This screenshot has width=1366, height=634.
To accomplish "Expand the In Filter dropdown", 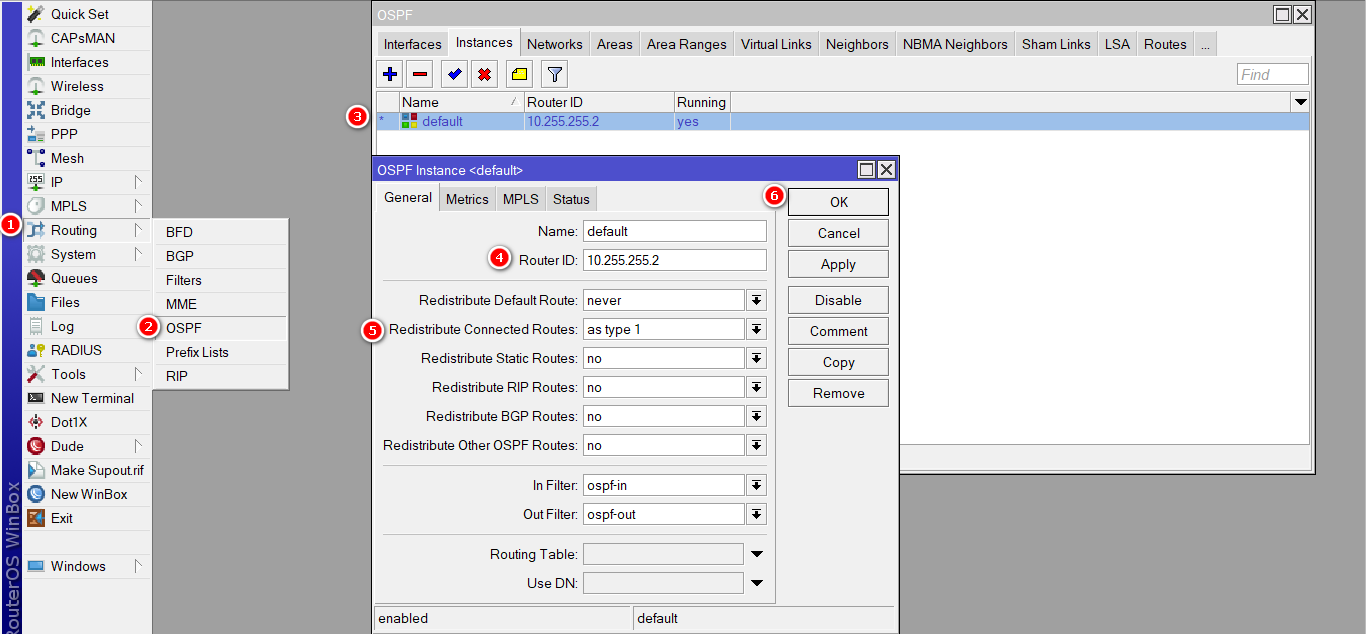I will click(x=756, y=485).
